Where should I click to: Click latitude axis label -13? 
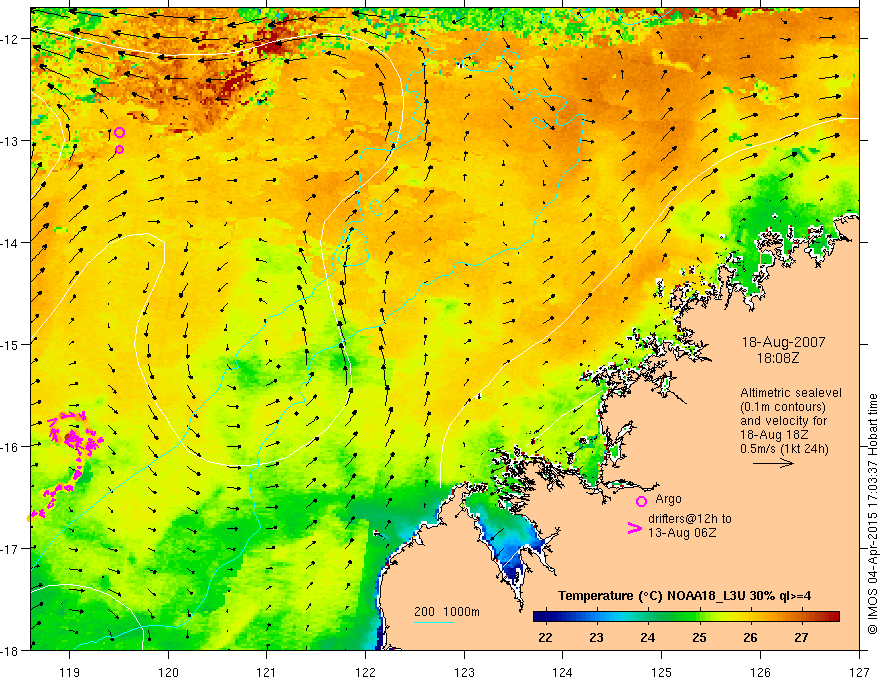pos(11,141)
